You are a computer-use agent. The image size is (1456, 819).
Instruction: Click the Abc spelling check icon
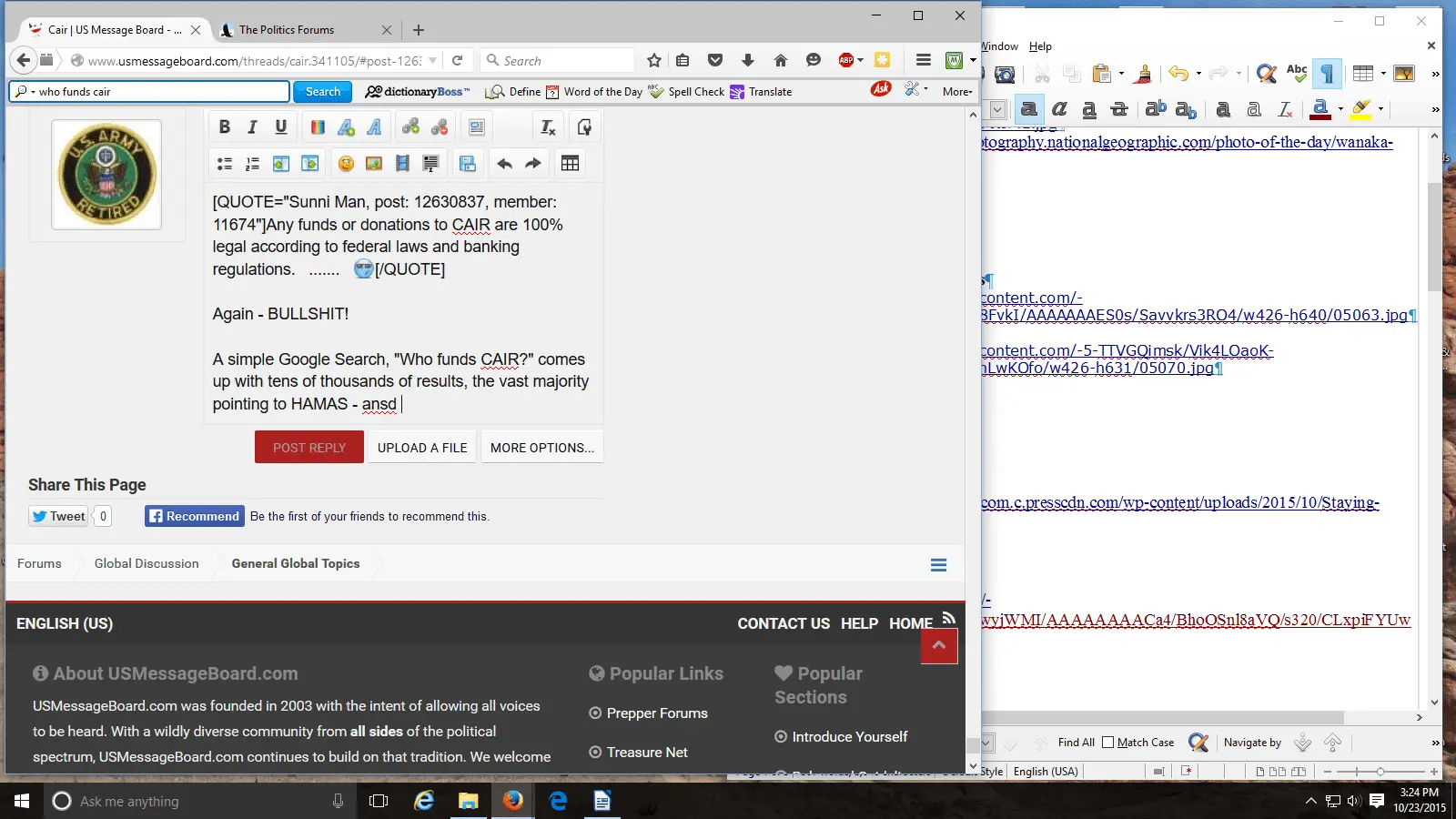[1297, 74]
